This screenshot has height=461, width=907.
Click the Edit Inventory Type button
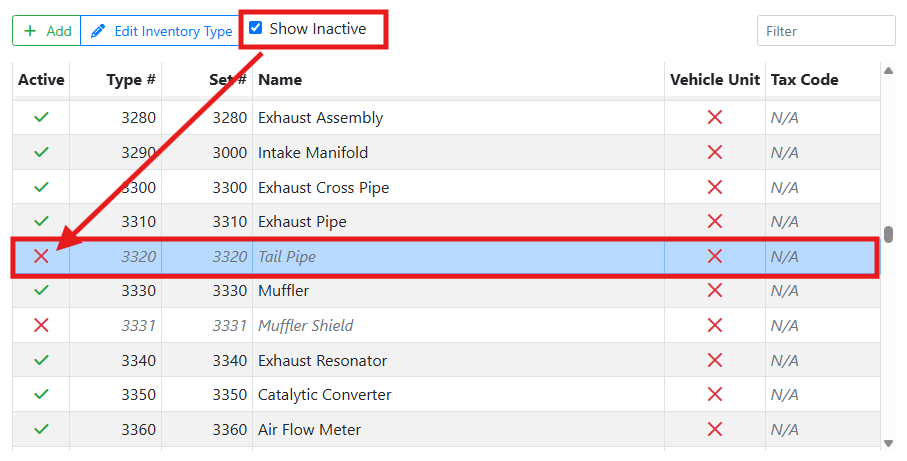(161, 31)
